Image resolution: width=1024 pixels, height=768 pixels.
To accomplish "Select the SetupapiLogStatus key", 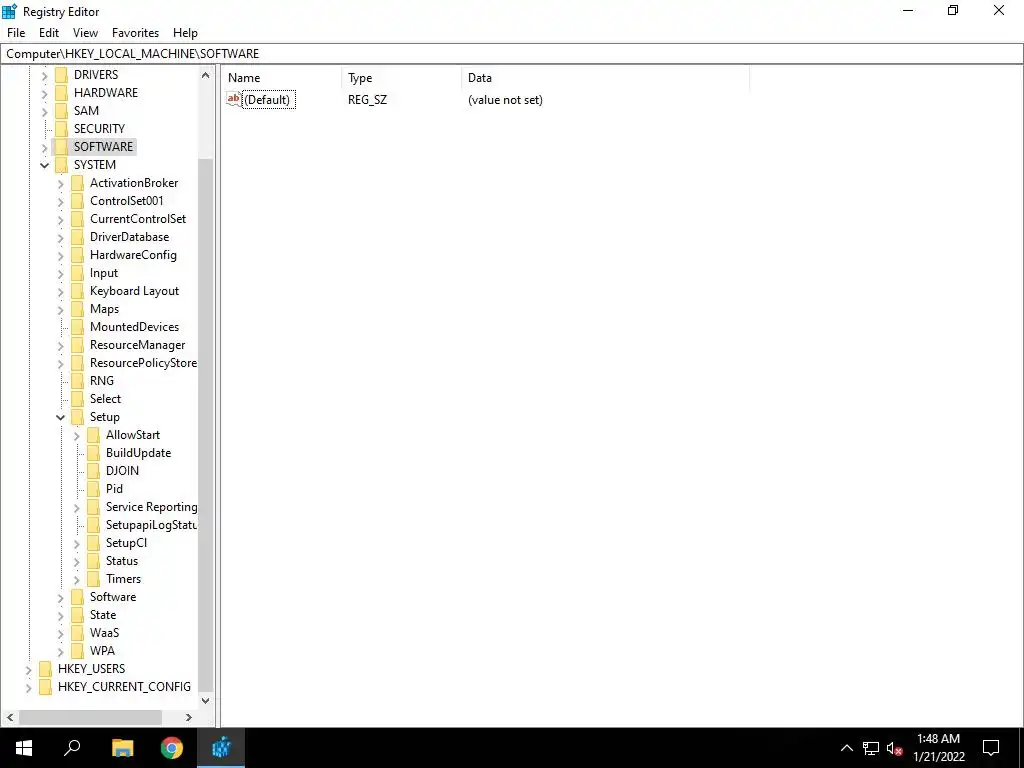I will [x=151, y=524].
